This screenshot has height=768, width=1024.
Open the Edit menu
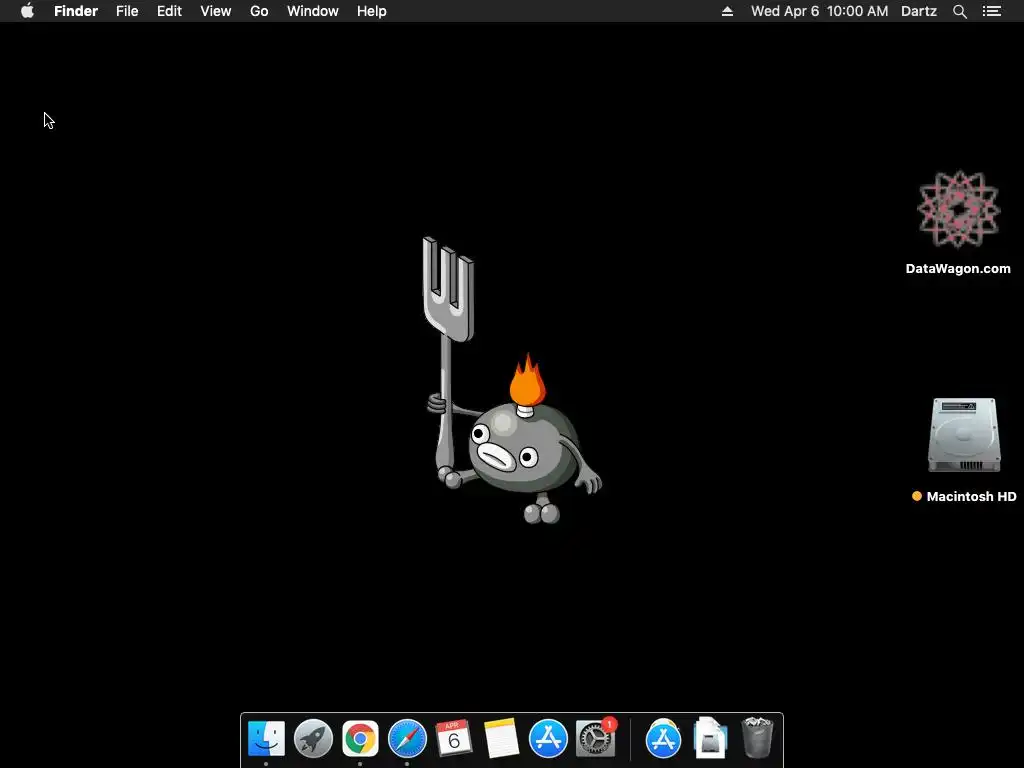169,11
